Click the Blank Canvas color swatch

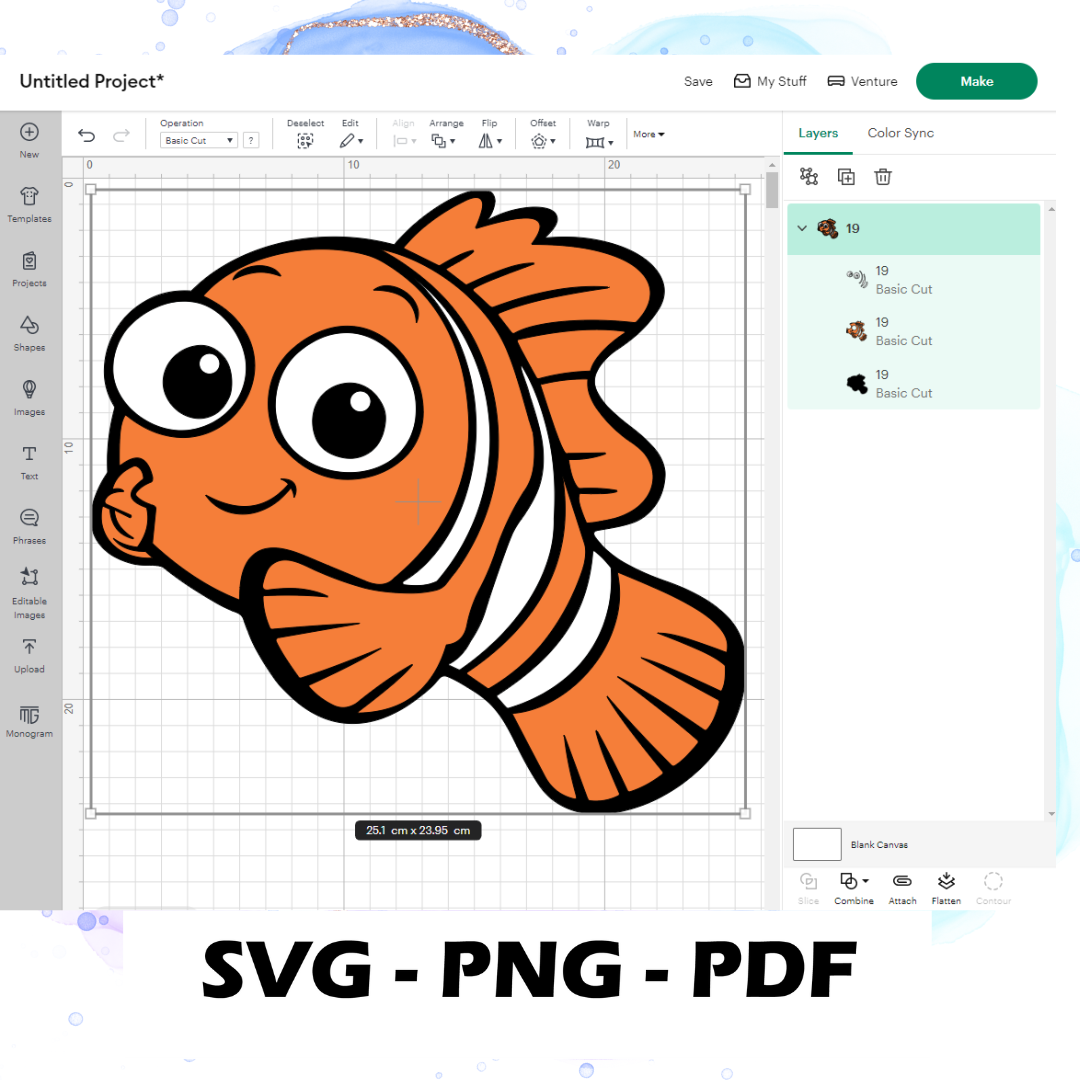point(817,844)
